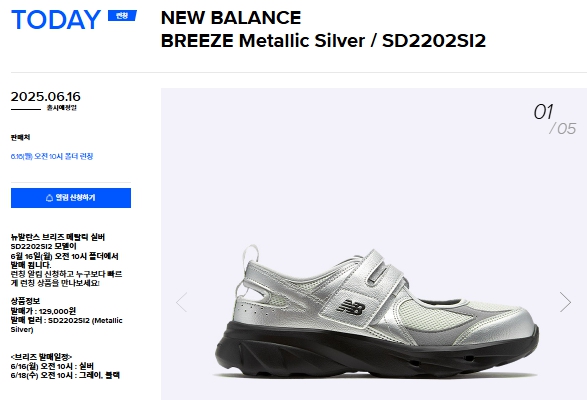Click the 129,000원 price line
The image size is (587, 400).
[x=43, y=311]
